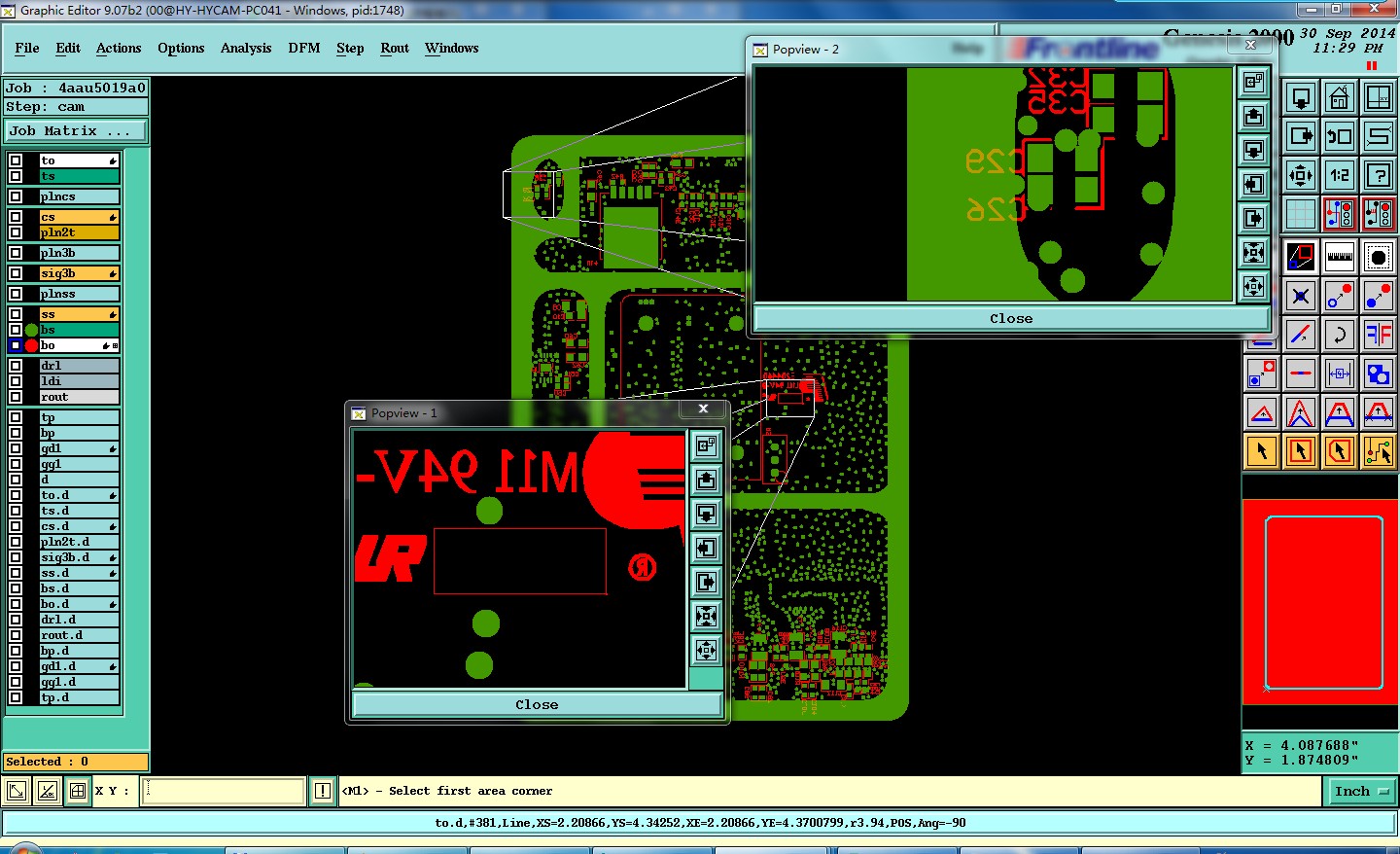
Task: Click Close button in Popview 1
Action: (x=537, y=704)
